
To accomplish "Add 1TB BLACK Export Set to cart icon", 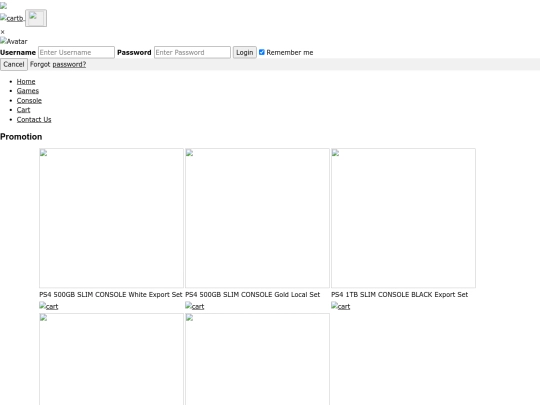I will pyautogui.click(x=341, y=306).
